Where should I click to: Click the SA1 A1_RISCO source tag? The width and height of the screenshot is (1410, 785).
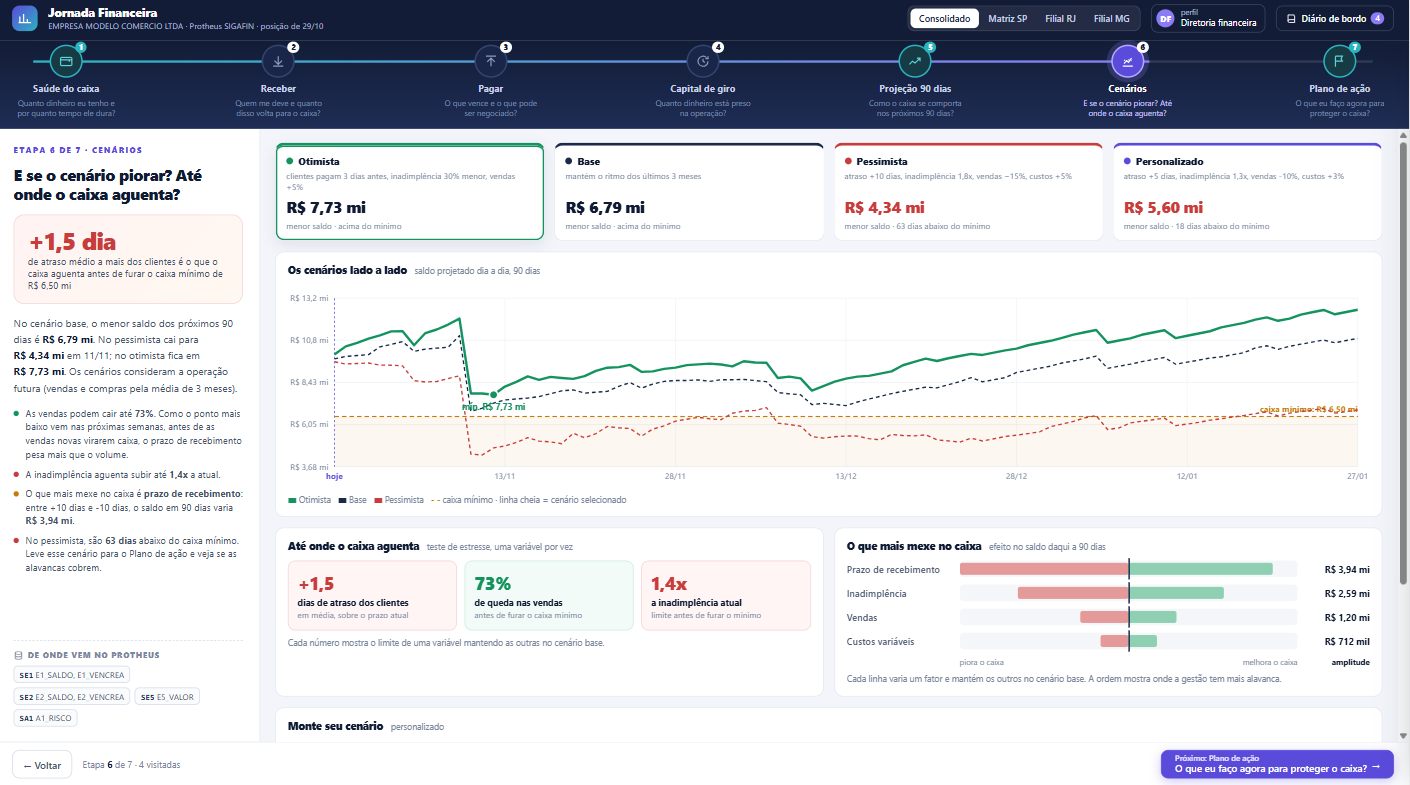(45, 718)
